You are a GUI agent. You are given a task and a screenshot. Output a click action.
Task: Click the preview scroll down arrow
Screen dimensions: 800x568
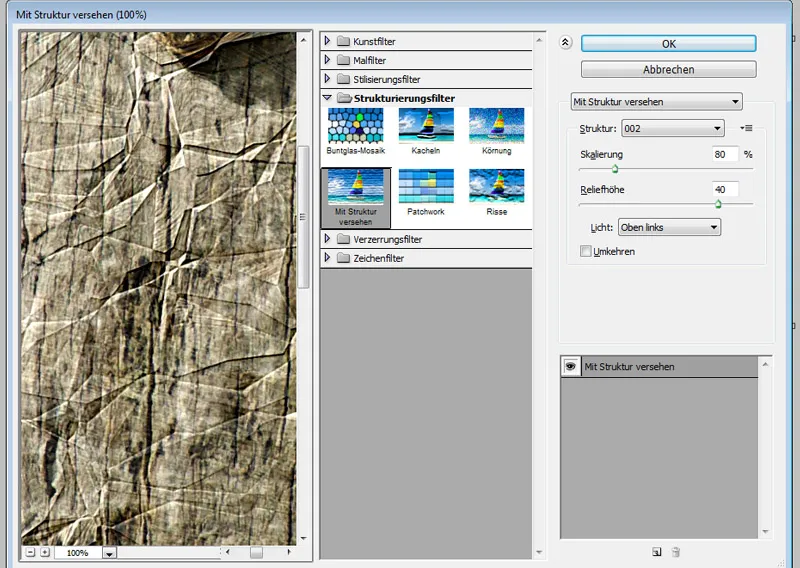coord(304,538)
